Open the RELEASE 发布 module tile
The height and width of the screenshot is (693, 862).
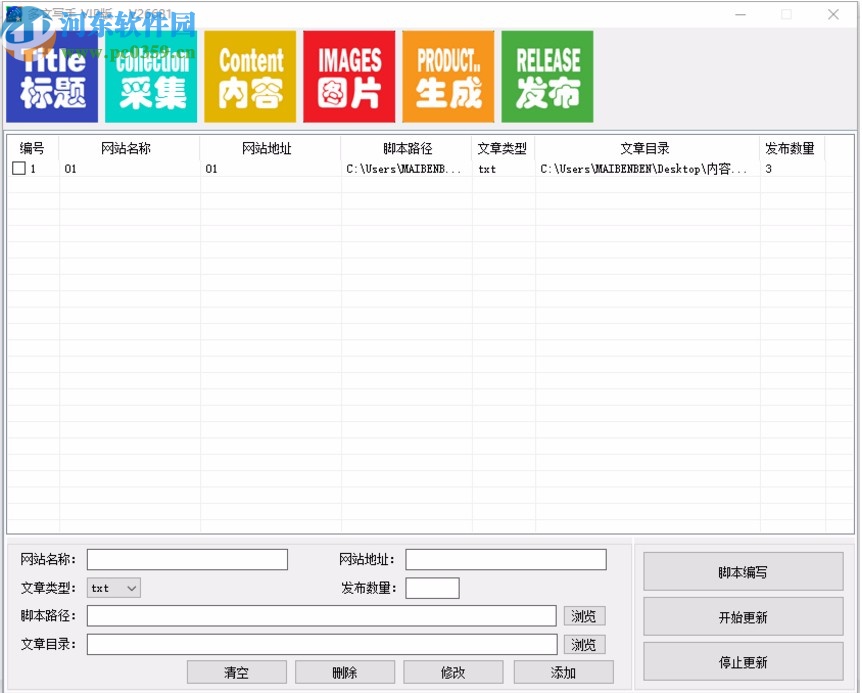click(547, 77)
